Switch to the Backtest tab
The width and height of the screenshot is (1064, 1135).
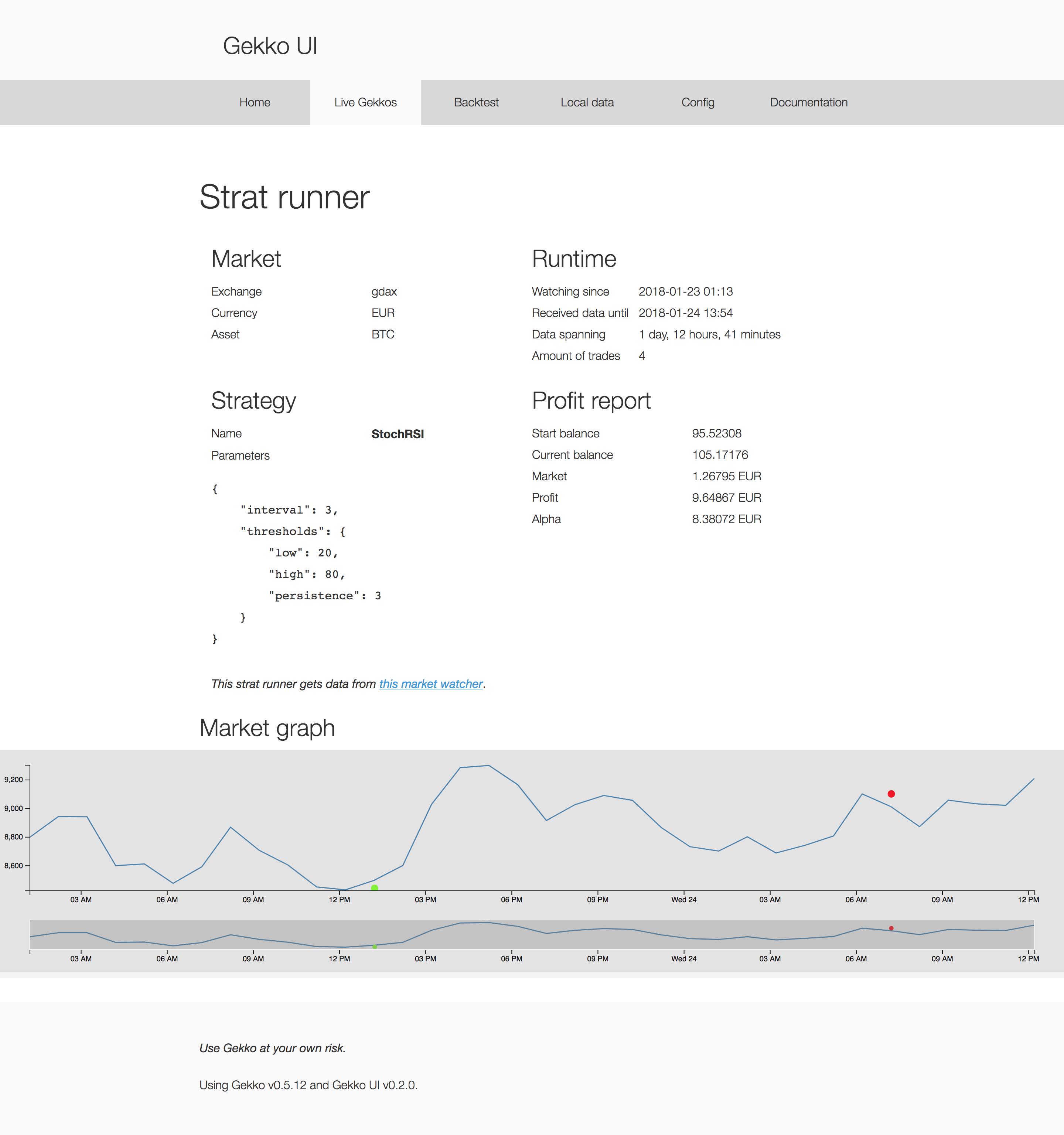(476, 102)
